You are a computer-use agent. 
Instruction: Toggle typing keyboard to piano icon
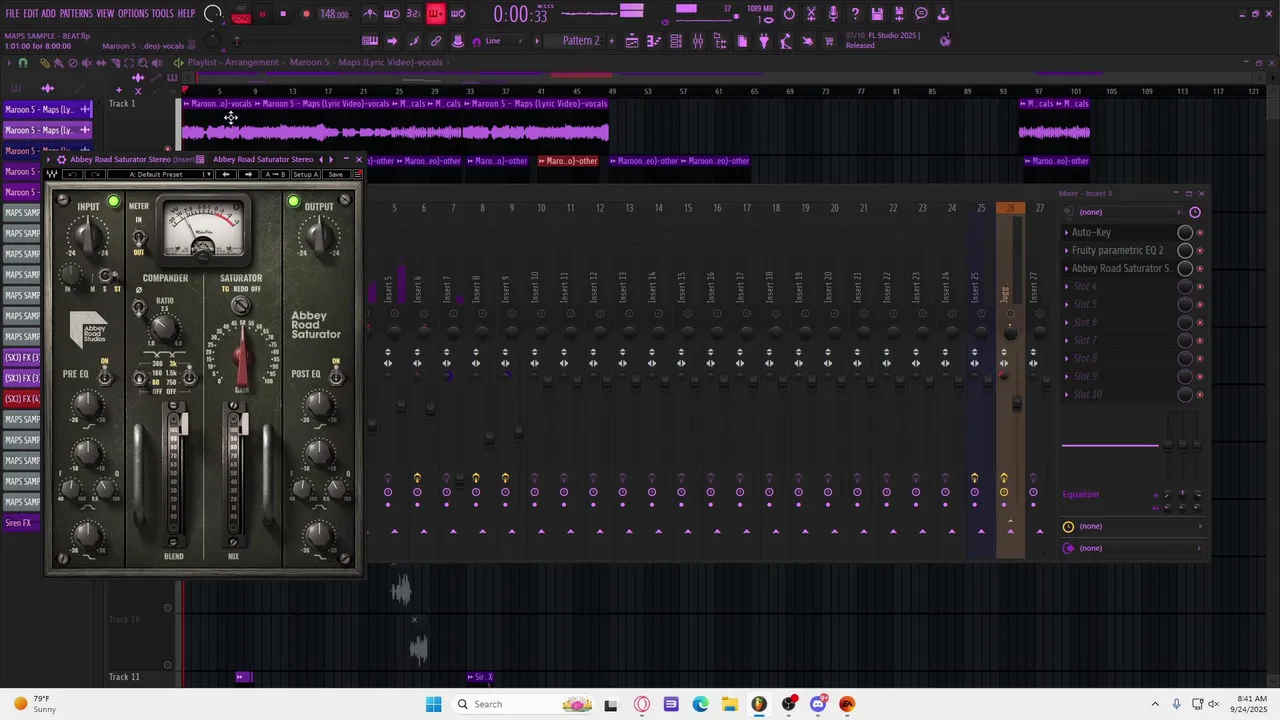pos(370,41)
